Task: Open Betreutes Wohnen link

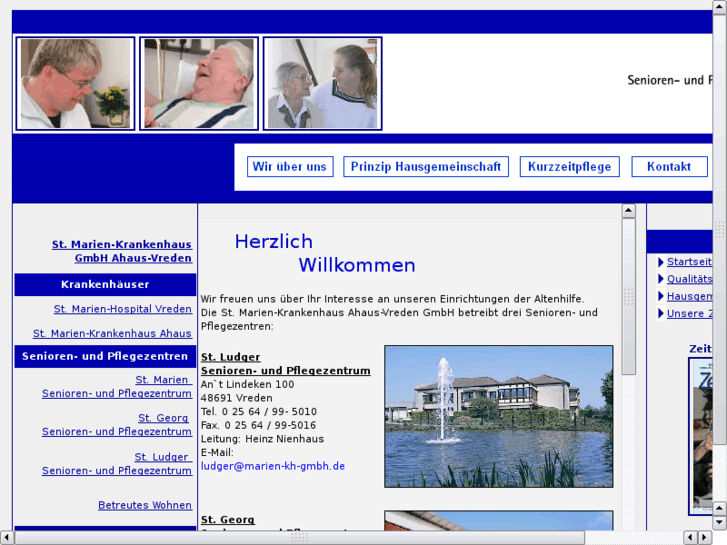Action: [x=145, y=505]
